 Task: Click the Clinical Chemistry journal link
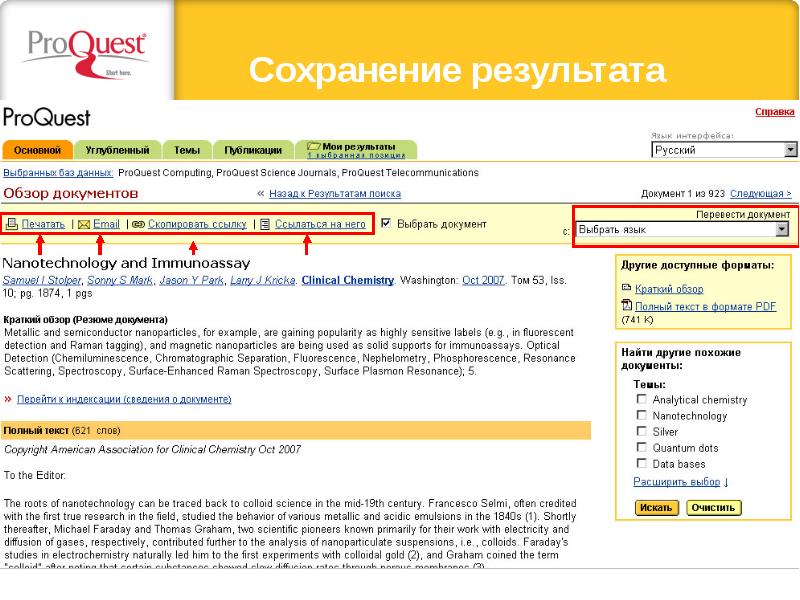click(347, 281)
